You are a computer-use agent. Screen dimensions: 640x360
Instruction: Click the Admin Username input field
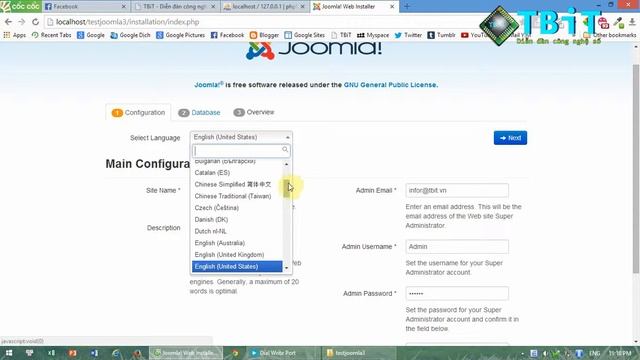tap(457, 247)
